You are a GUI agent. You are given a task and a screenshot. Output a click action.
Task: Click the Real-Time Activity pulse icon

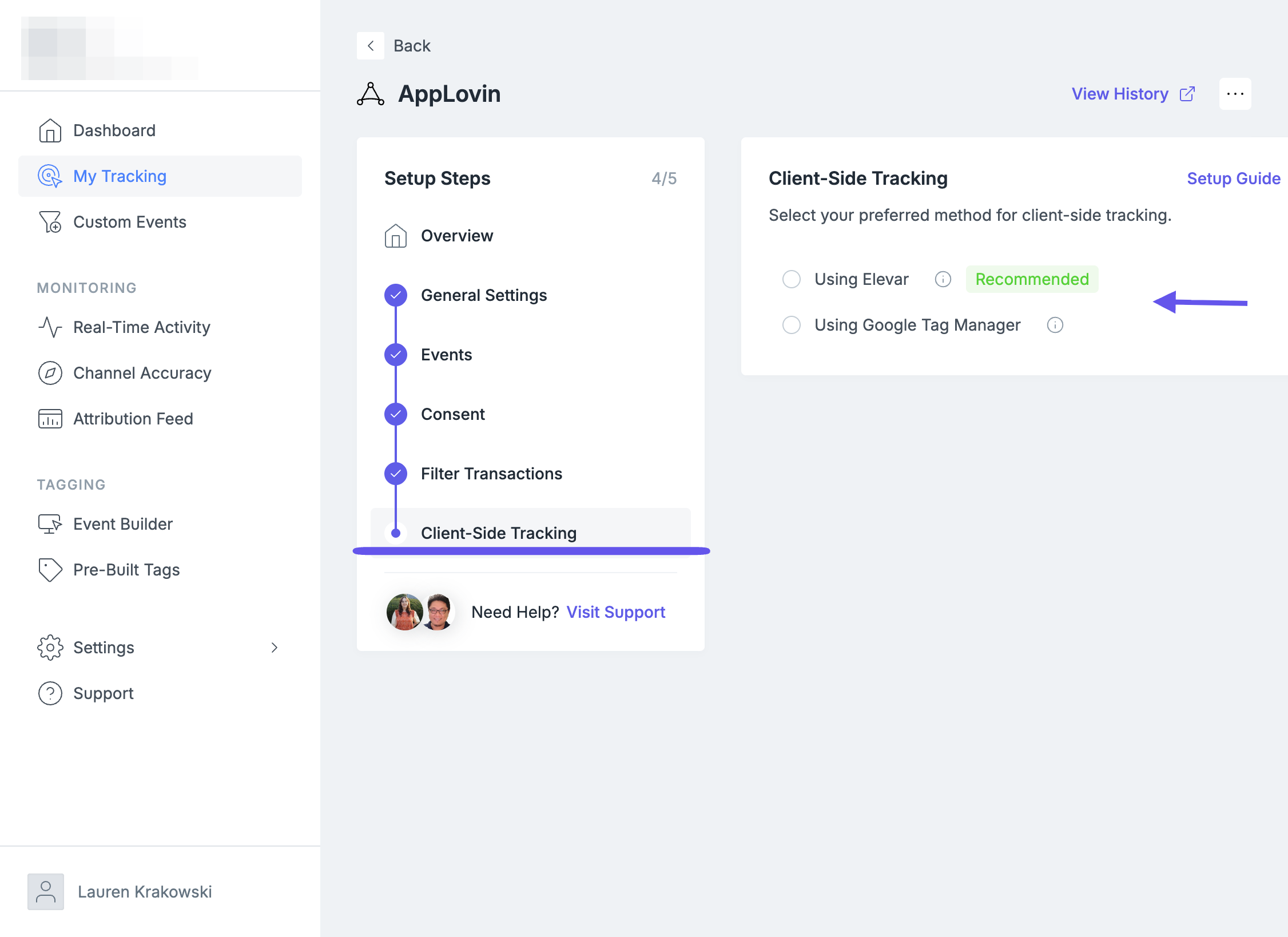[50, 327]
